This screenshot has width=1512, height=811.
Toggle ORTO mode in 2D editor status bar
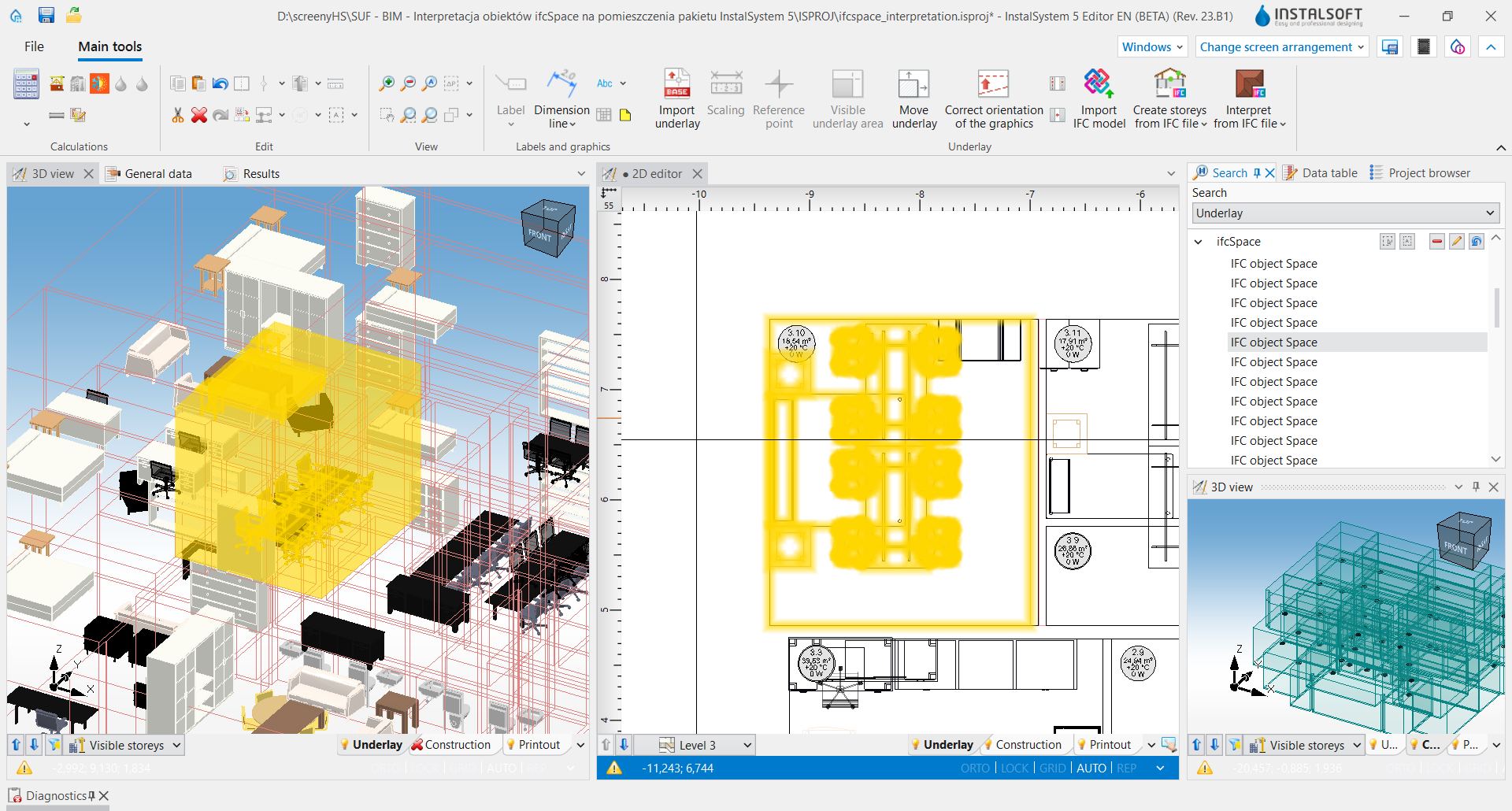pyautogui.click(x=975, y=768)
